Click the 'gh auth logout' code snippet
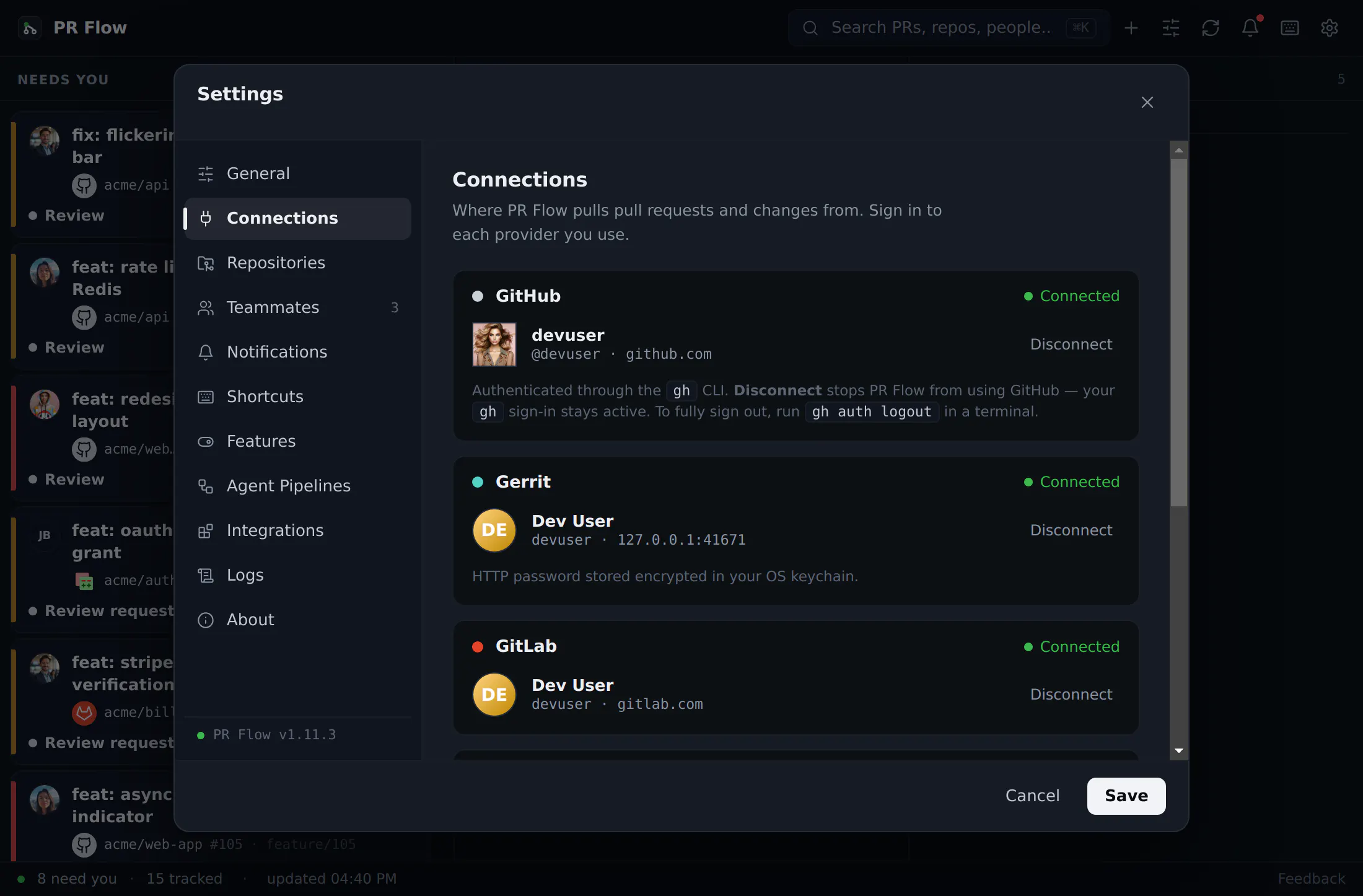The image size is (1363, 896). (872, 412)
